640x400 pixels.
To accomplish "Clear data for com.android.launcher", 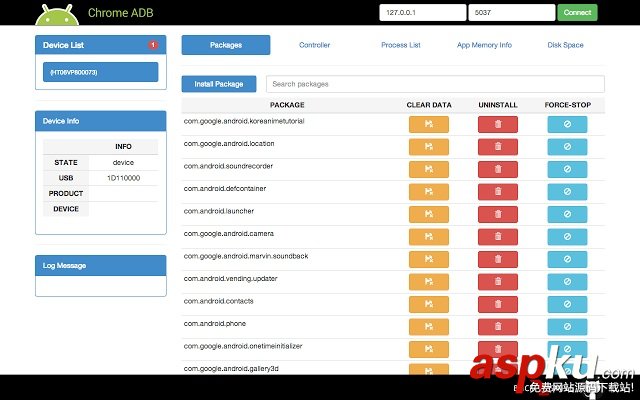I will pyautogui.click(x=429, y=214).
